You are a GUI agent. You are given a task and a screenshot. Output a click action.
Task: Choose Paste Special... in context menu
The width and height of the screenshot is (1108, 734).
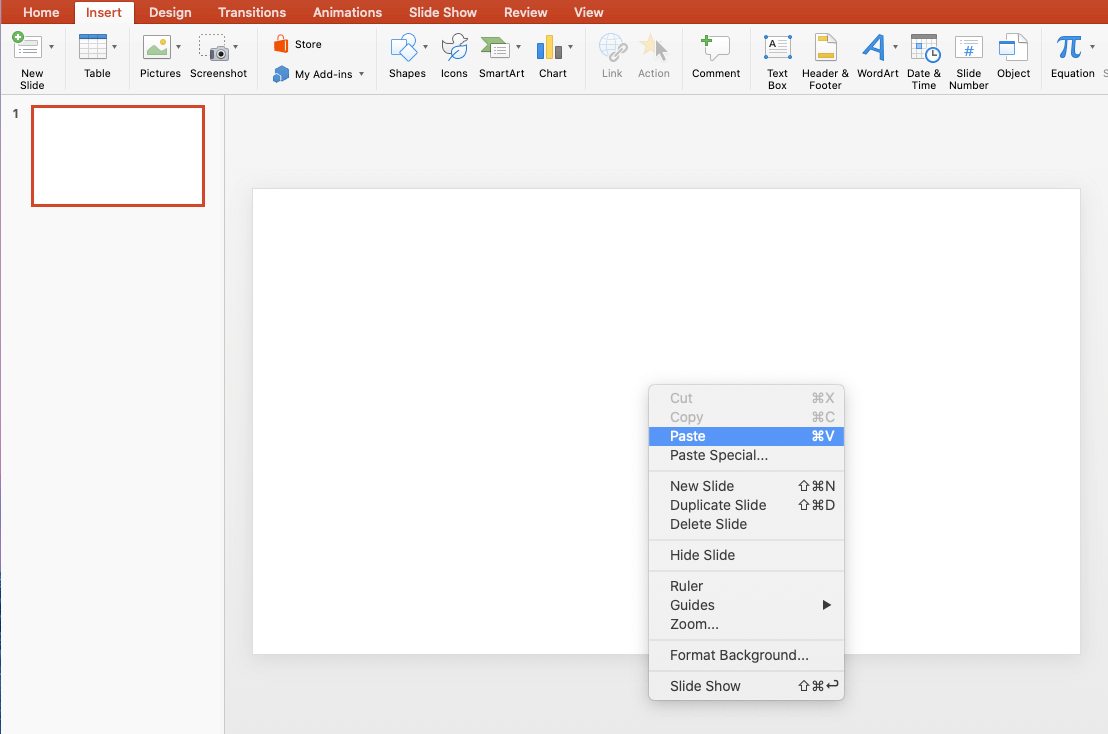(x=746, y=455)
